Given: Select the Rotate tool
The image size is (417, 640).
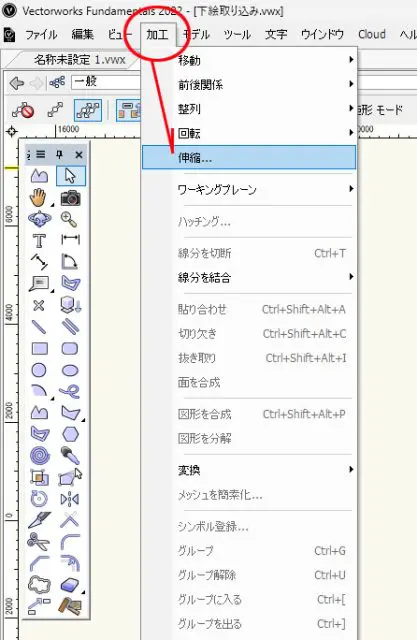Looking at the screenshot, I should tap(39, 498).
